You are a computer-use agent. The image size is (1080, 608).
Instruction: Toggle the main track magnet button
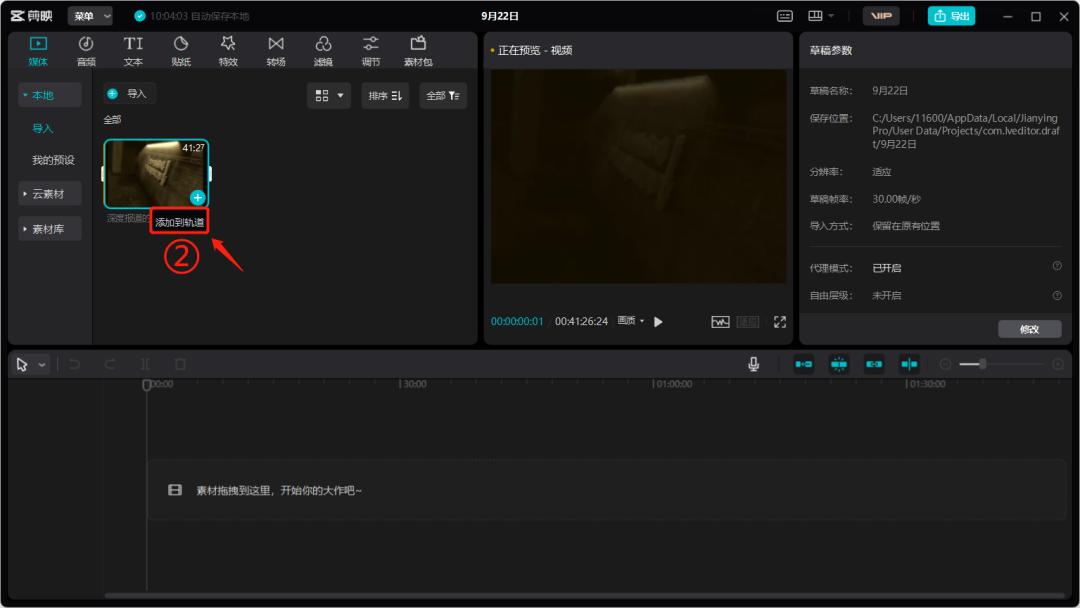[804, 364]
